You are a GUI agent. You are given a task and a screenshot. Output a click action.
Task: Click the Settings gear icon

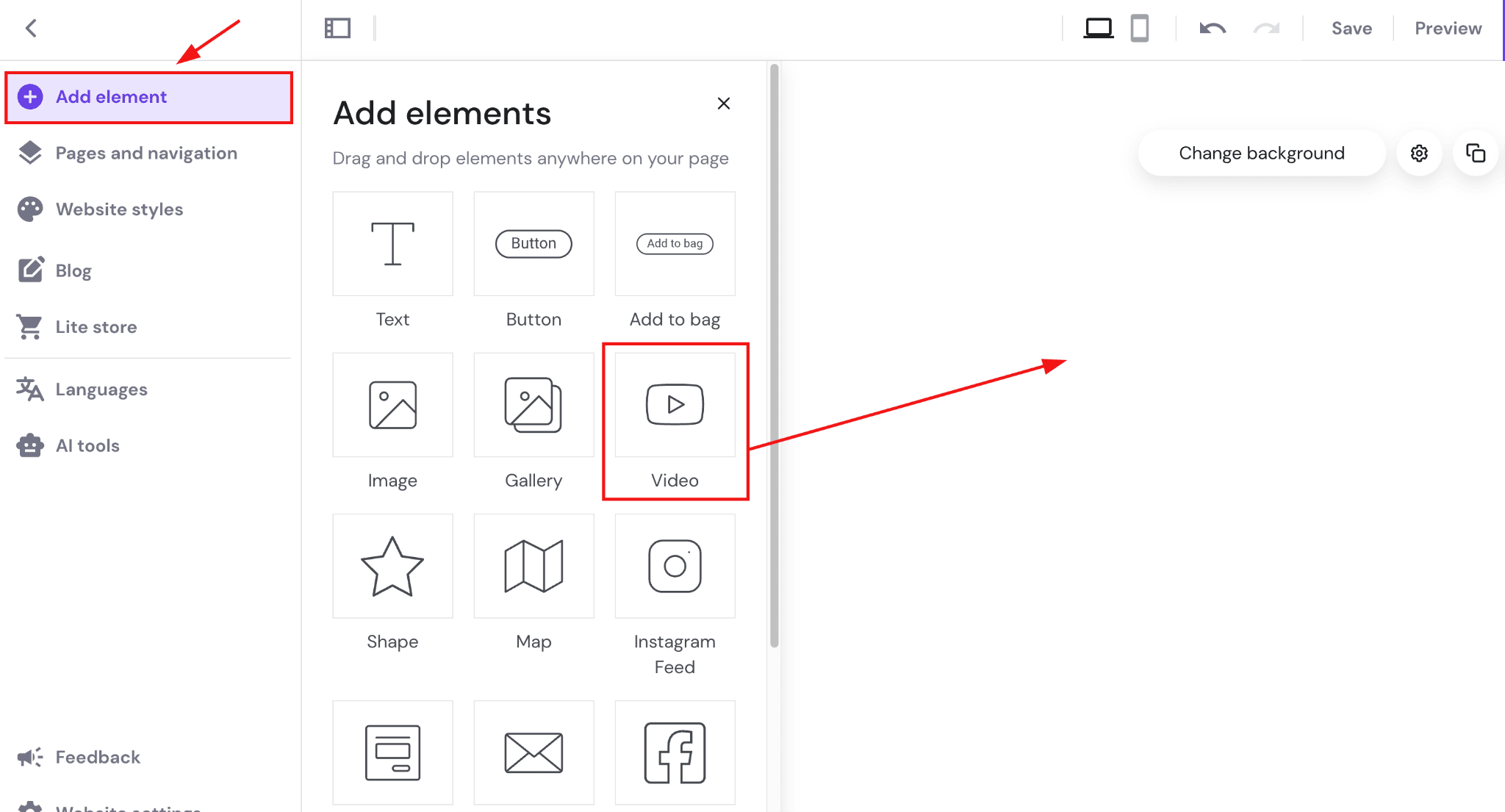1419,153
